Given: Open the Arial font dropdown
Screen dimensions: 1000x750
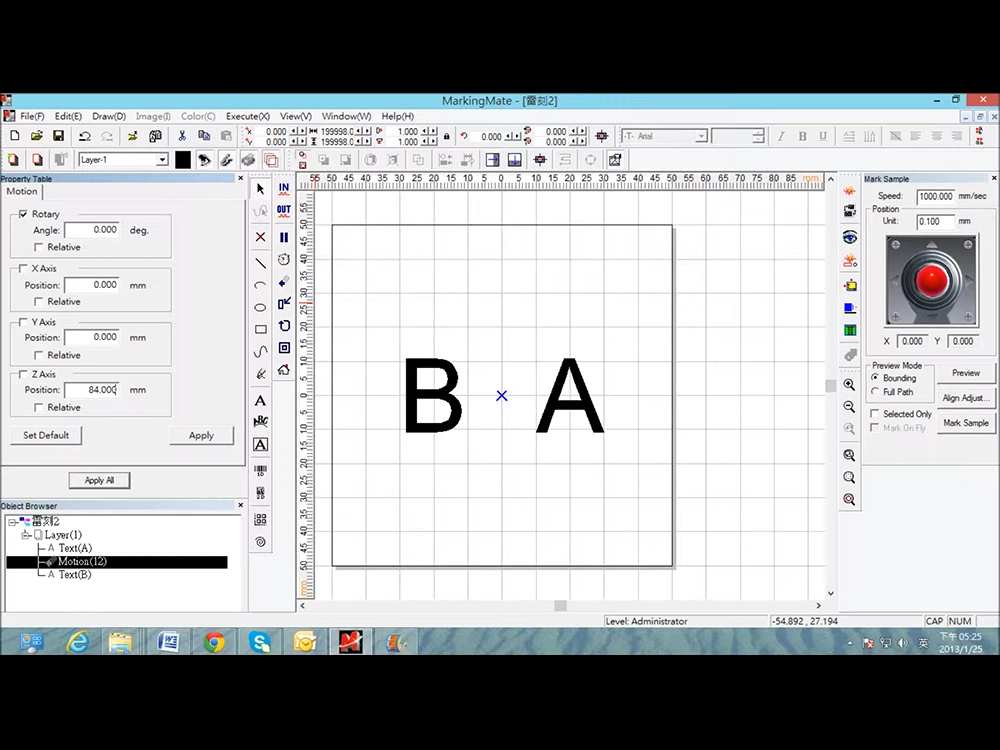Looking at the screenshot, I should (701, 136).
